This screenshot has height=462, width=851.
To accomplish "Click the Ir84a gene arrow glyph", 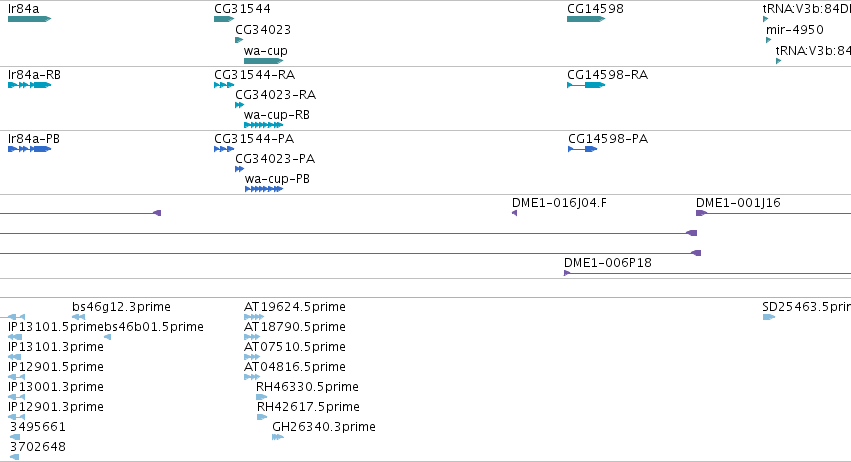I will (29, 19).
